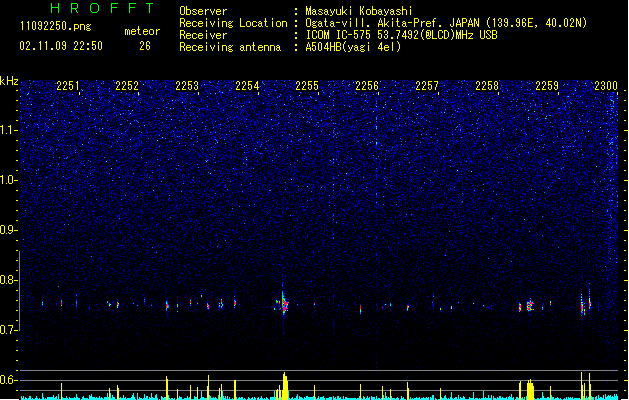The image size is (629, 400).
Task: Click the tallest yellow intensity bar below the 2255 echo
Action: 285,386
